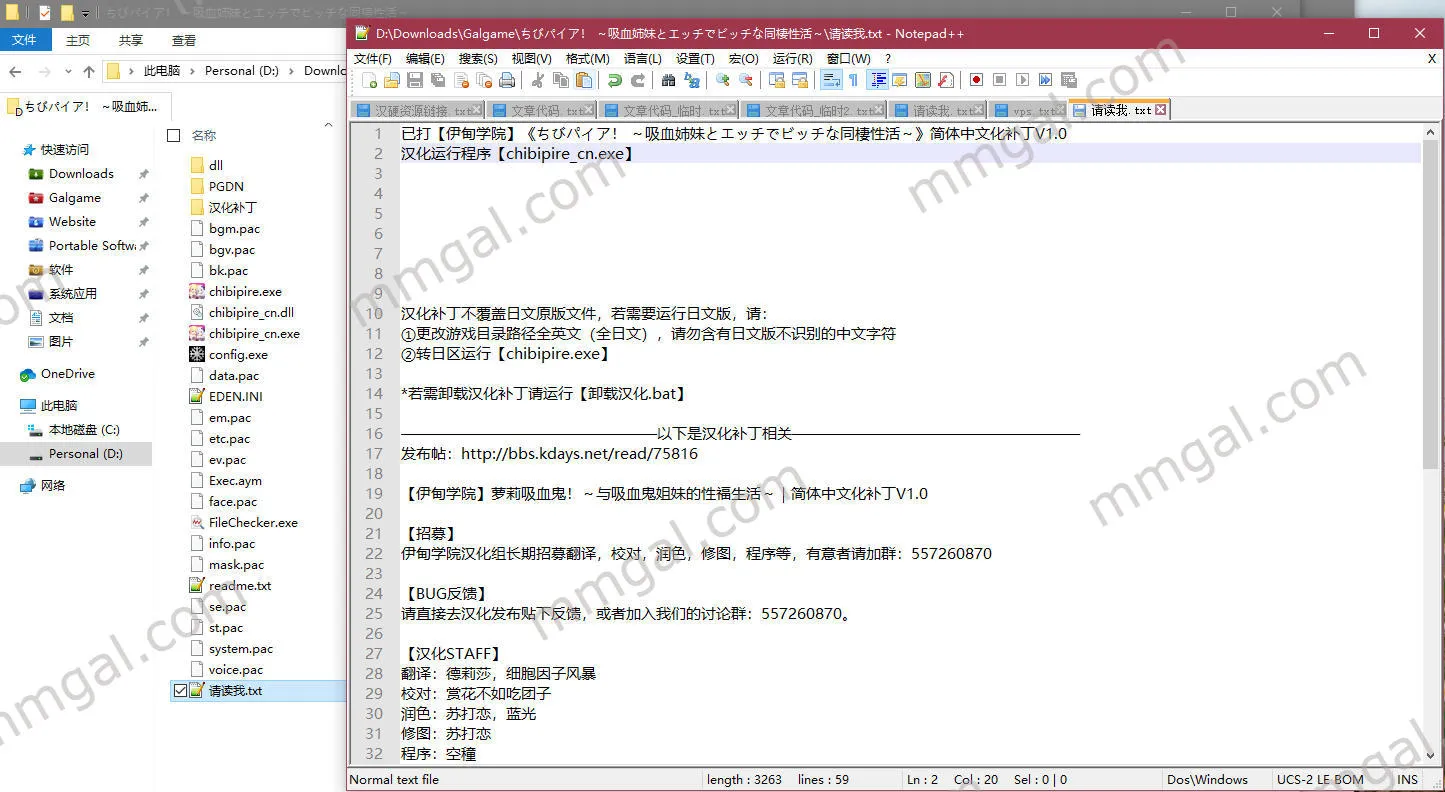Image resolution: width=1445 pixels, height=792 pixels.
Task: Click the Notepad++ vertical scrollbar thumb
Action: coord(1430,300)
